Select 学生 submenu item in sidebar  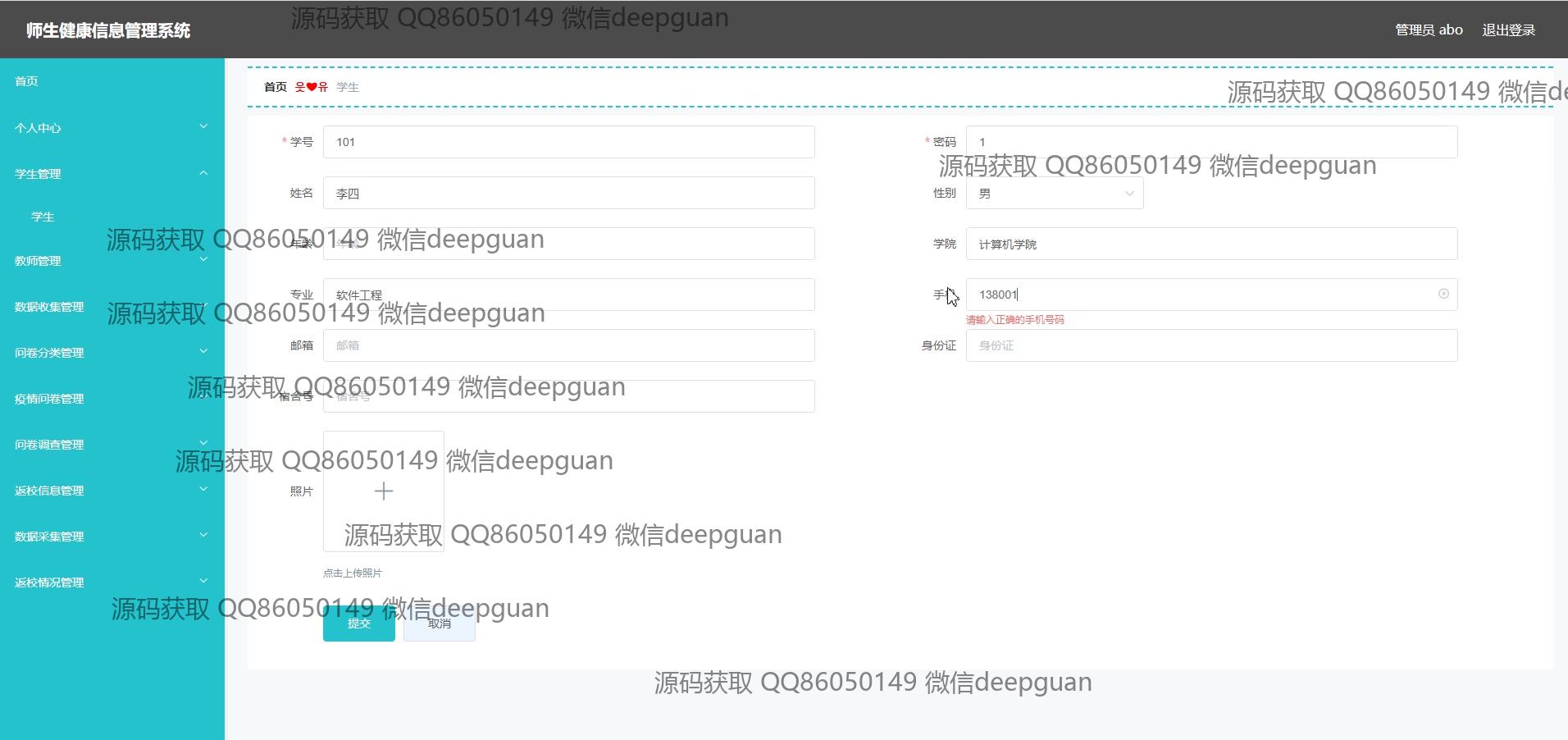pos(112,217)
